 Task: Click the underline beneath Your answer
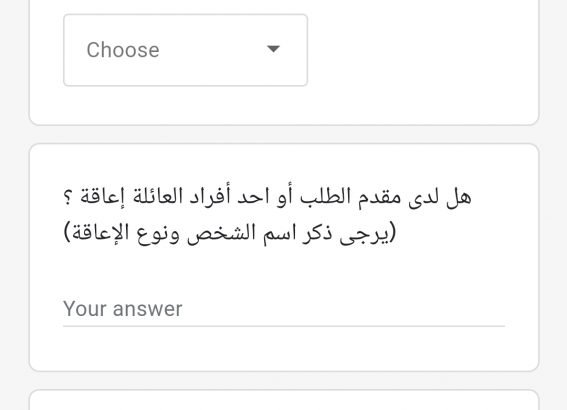click(284, 326)
